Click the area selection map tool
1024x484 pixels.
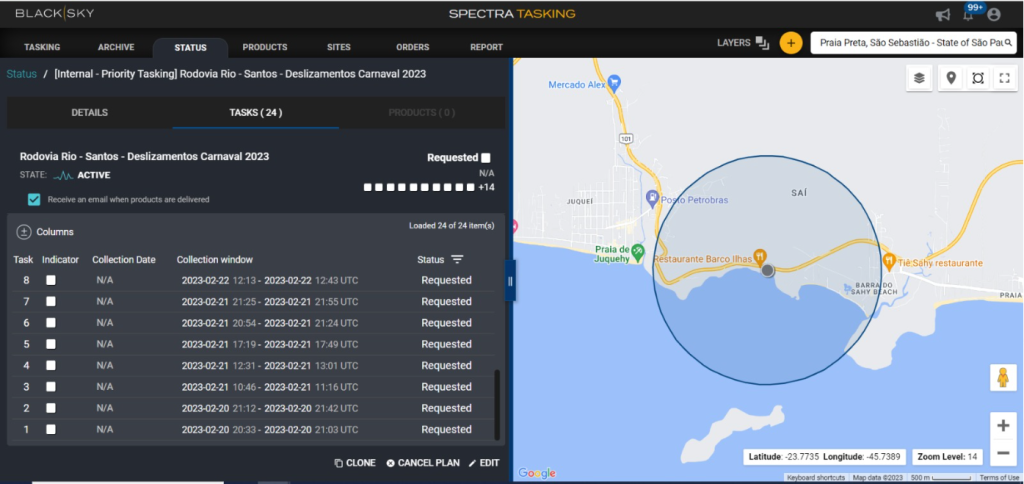click(978, 78)
